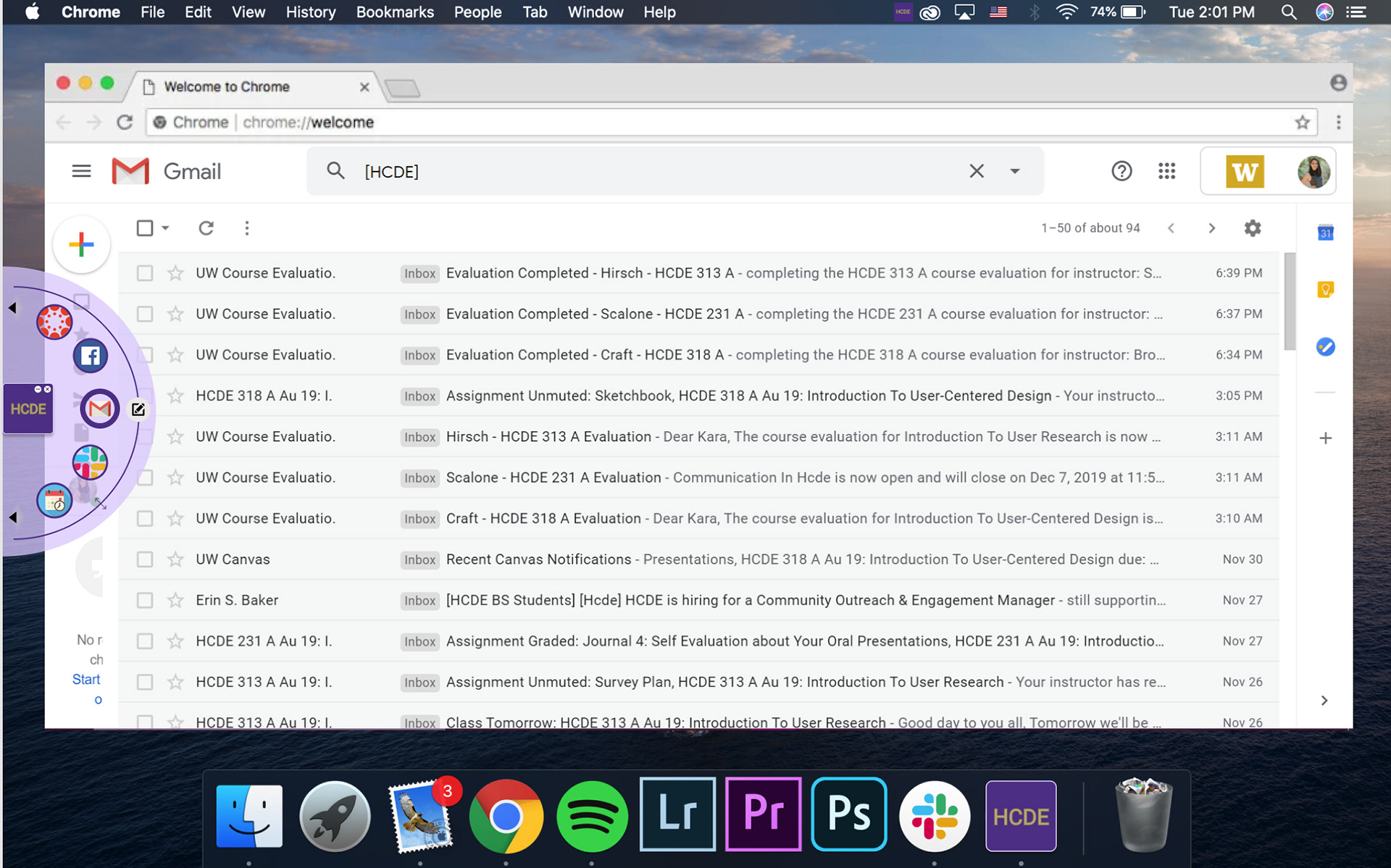Open Chrome's three-dot customize menu
Screen dimensions: 1391x868
pos(1338,122)
